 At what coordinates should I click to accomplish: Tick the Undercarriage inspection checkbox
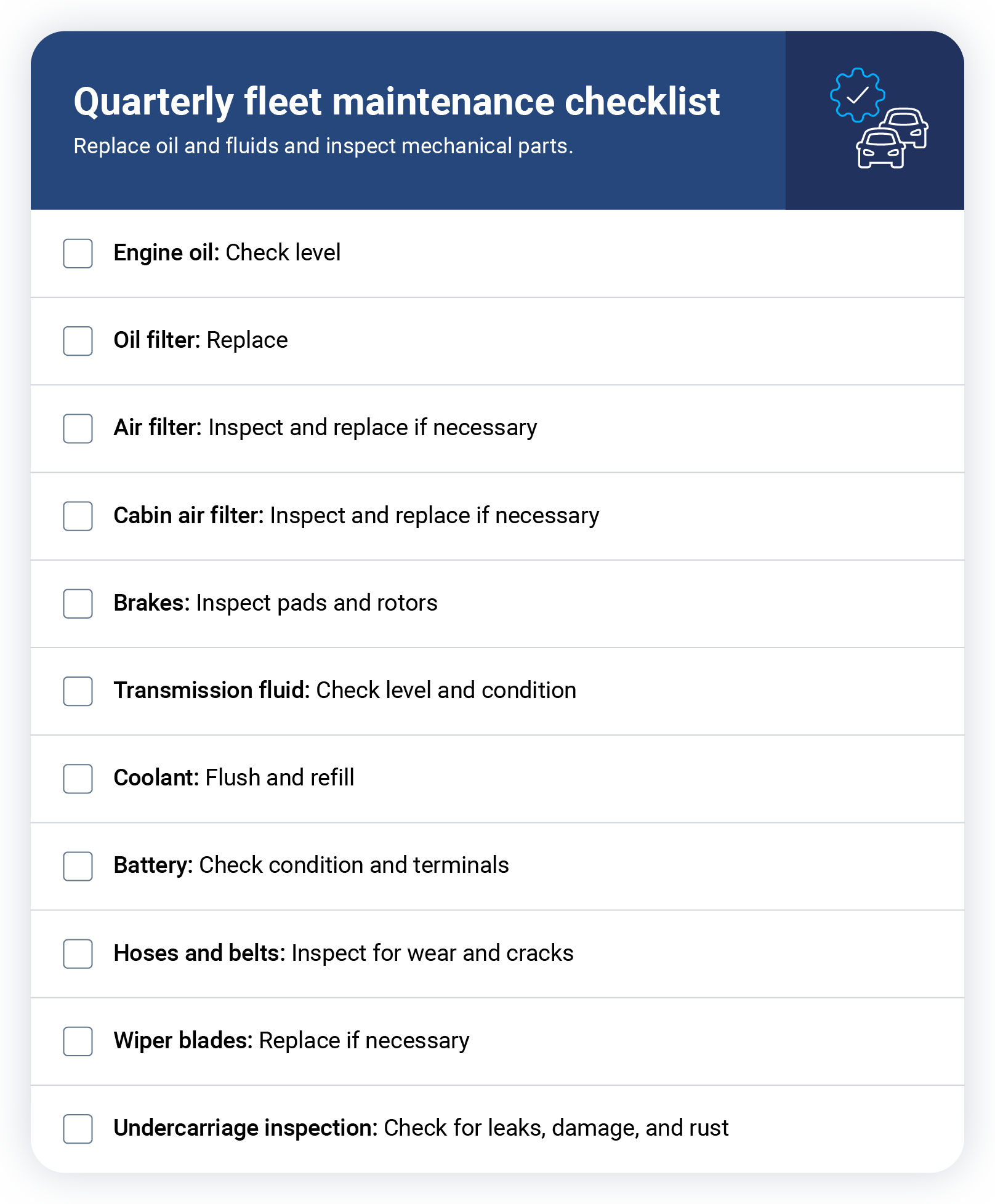(x=78, y=1129)
